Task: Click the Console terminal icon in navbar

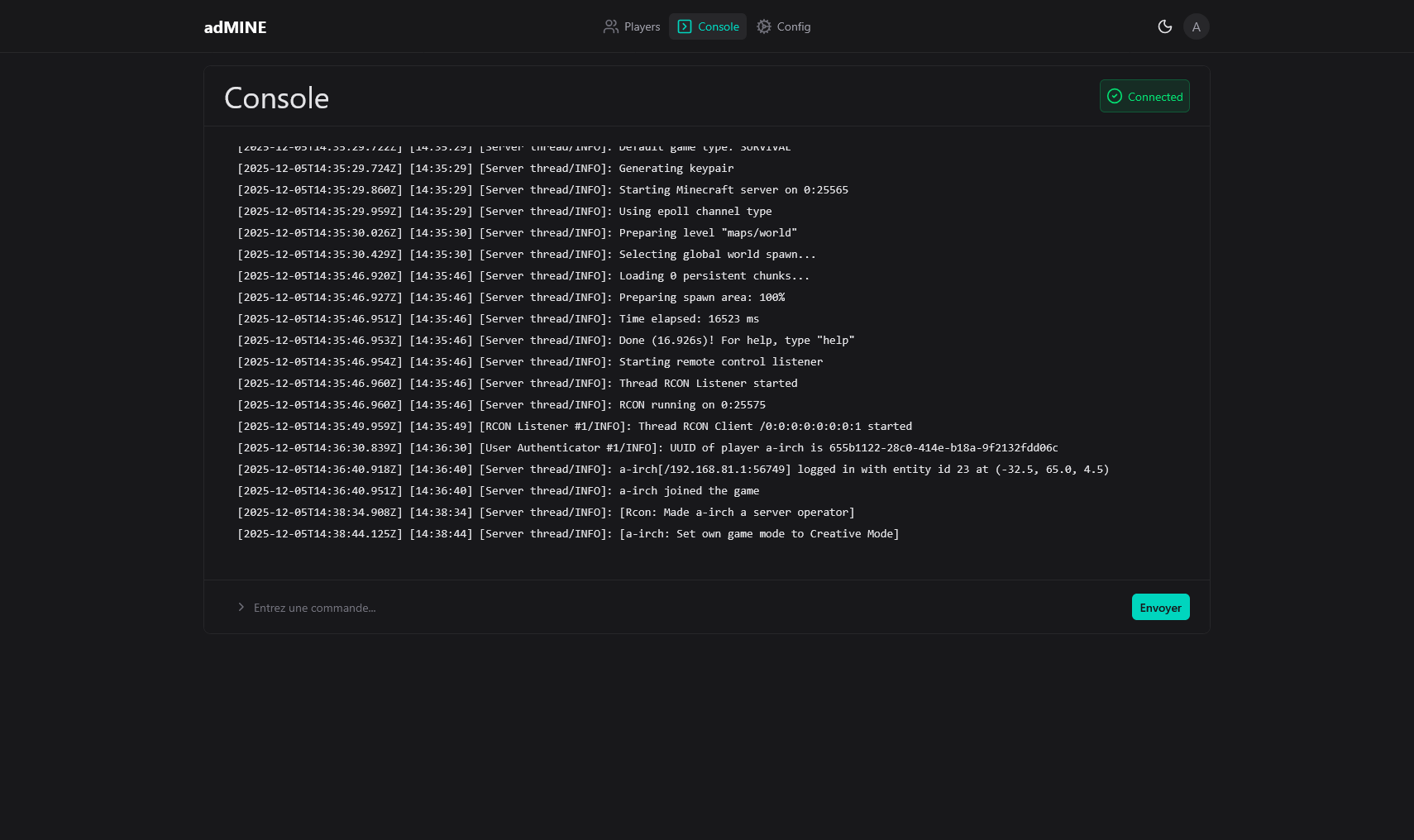Action: 685,26
